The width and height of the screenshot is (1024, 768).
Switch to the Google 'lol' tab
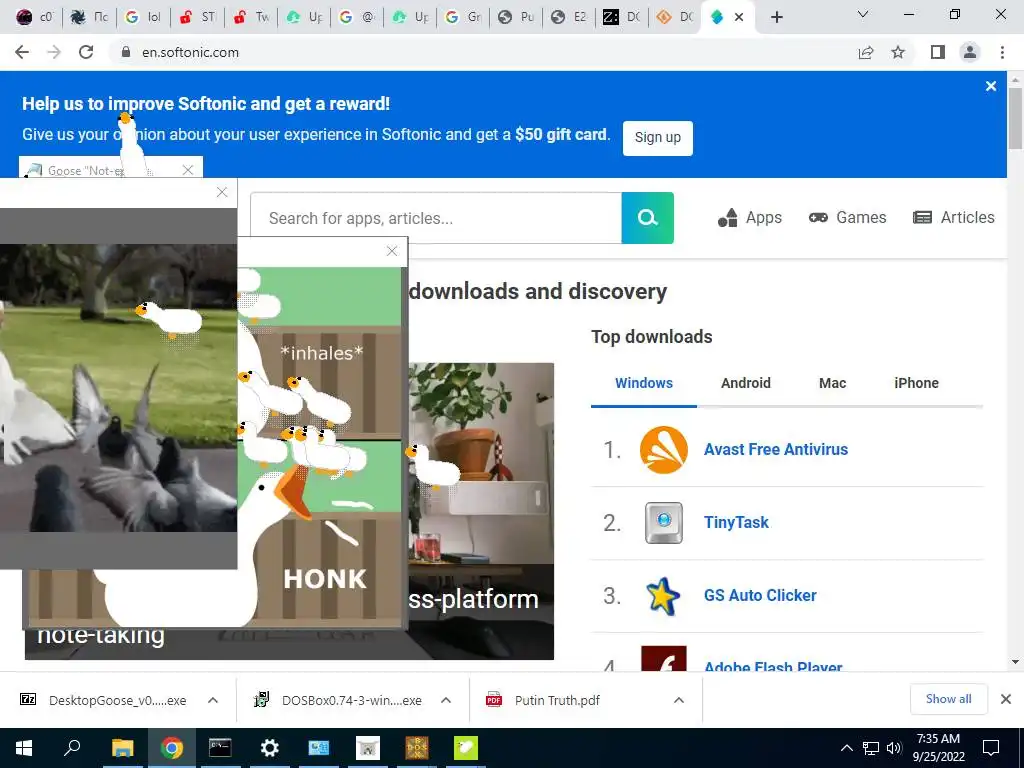[144, 17]
